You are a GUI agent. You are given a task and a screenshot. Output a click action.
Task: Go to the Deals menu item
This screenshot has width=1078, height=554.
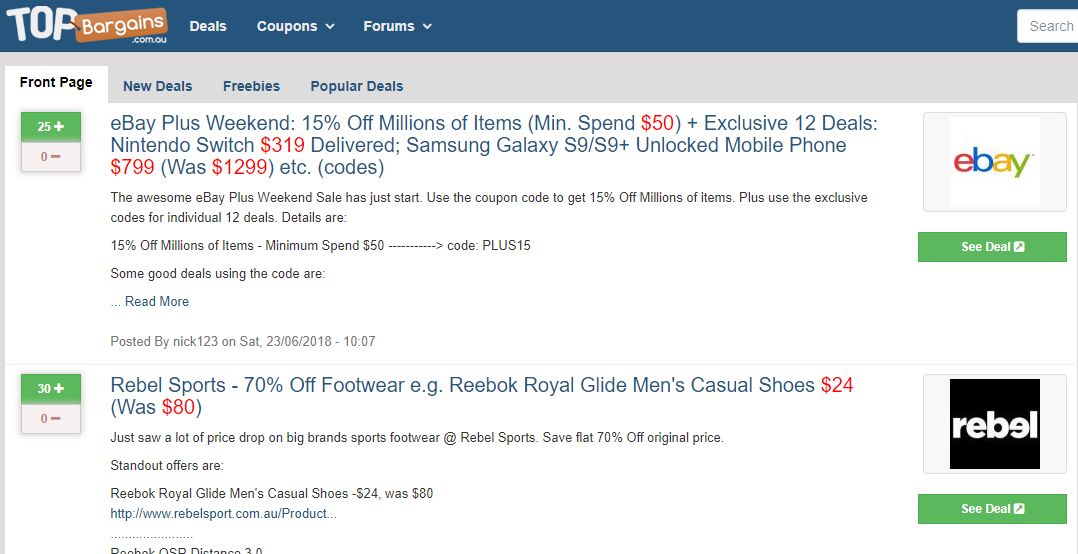[x=208, y=26]
